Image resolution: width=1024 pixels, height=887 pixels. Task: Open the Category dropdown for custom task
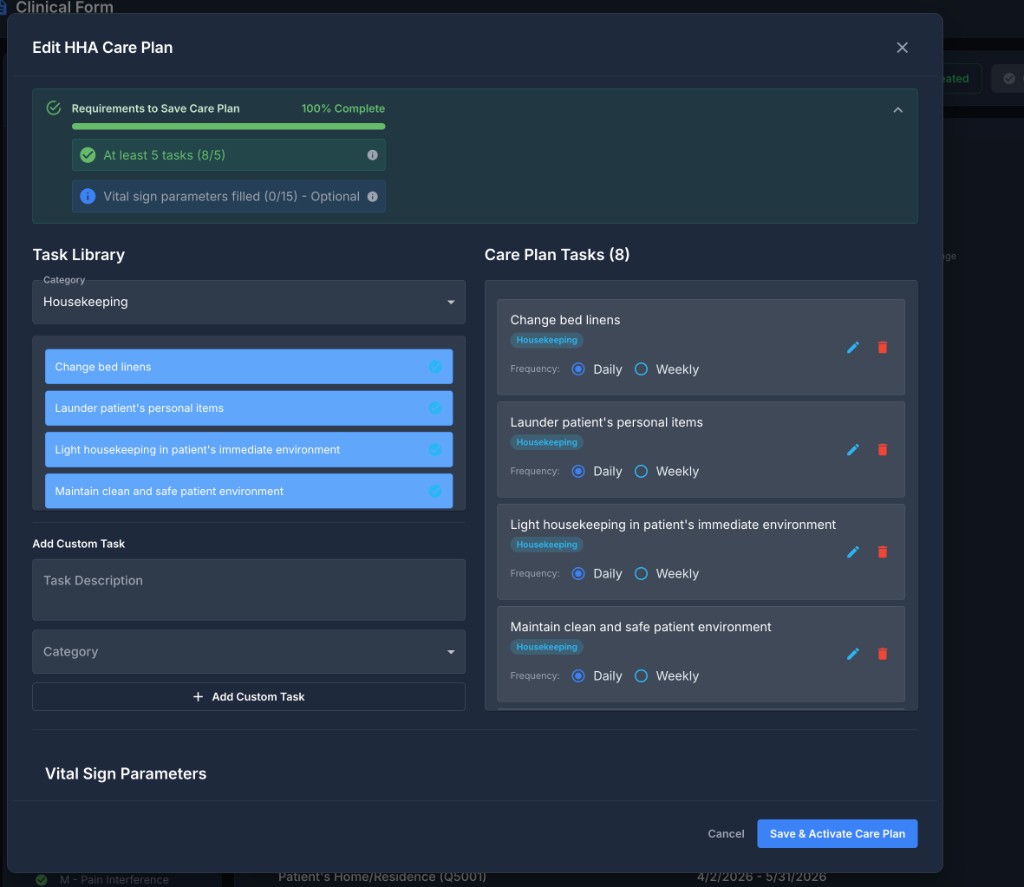[249, 652]
